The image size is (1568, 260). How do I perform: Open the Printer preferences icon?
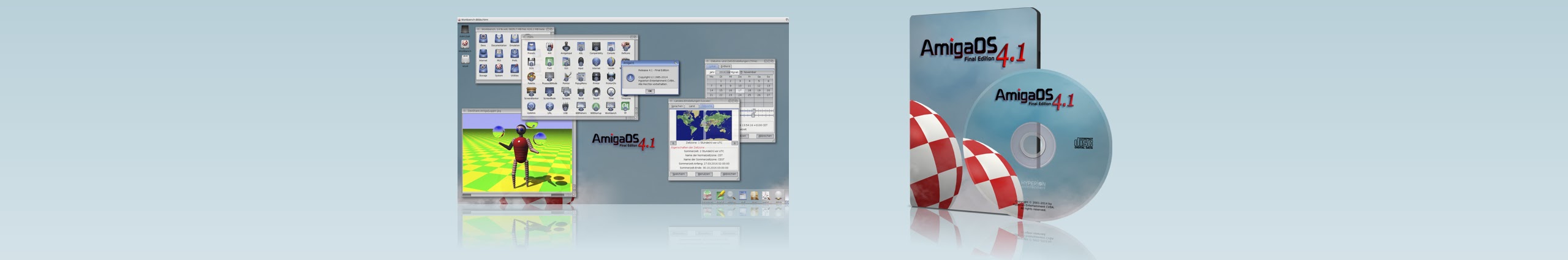[x=596, y=77]
